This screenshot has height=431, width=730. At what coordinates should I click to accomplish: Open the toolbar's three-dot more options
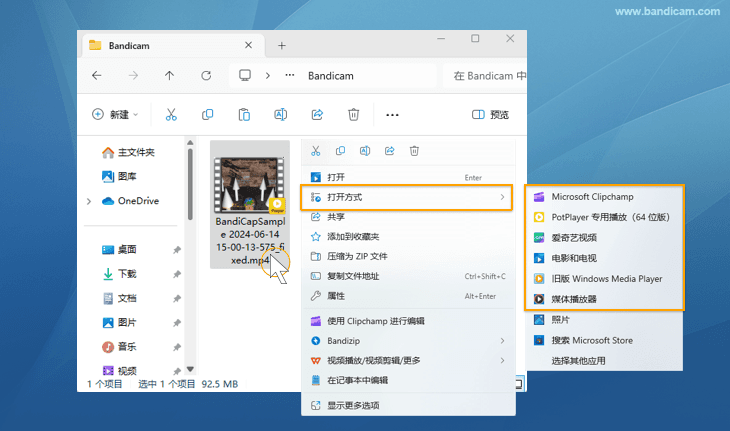click(x=392, y=115)
